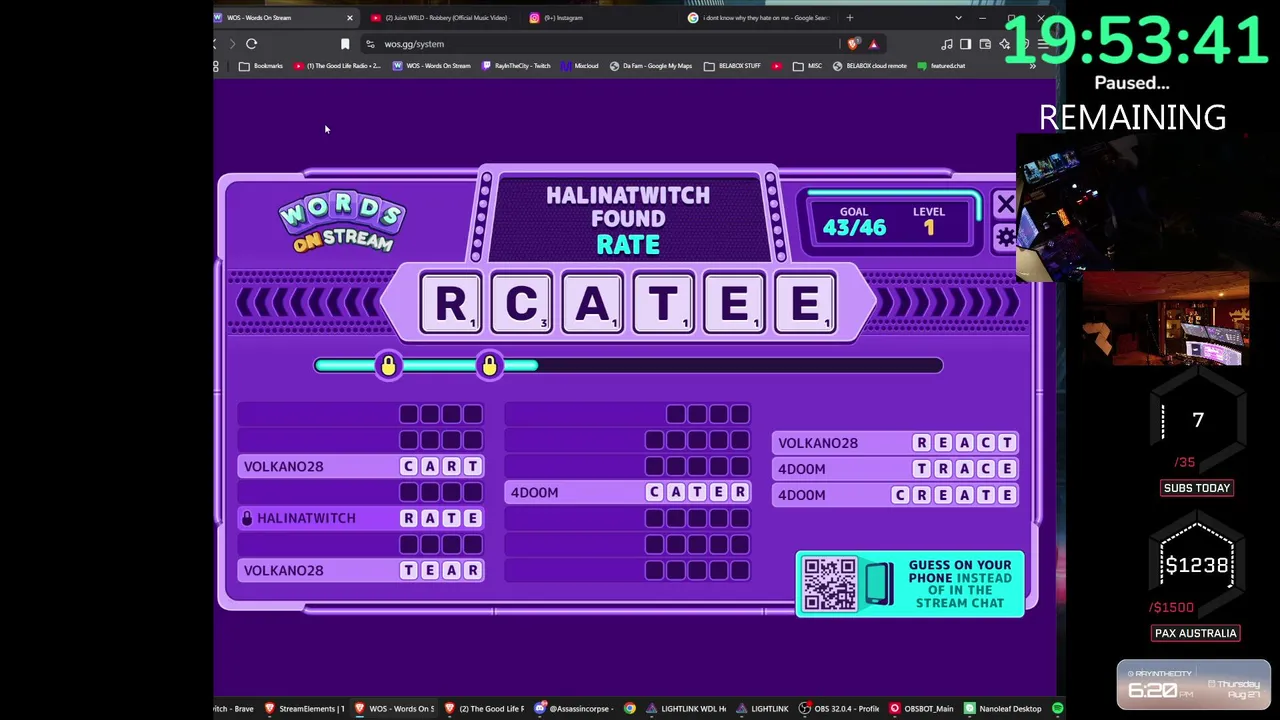Select the TRACE word row by 4DOOM
The height and width of the screenshot is (720, 1280).
[x=895, y=469]
